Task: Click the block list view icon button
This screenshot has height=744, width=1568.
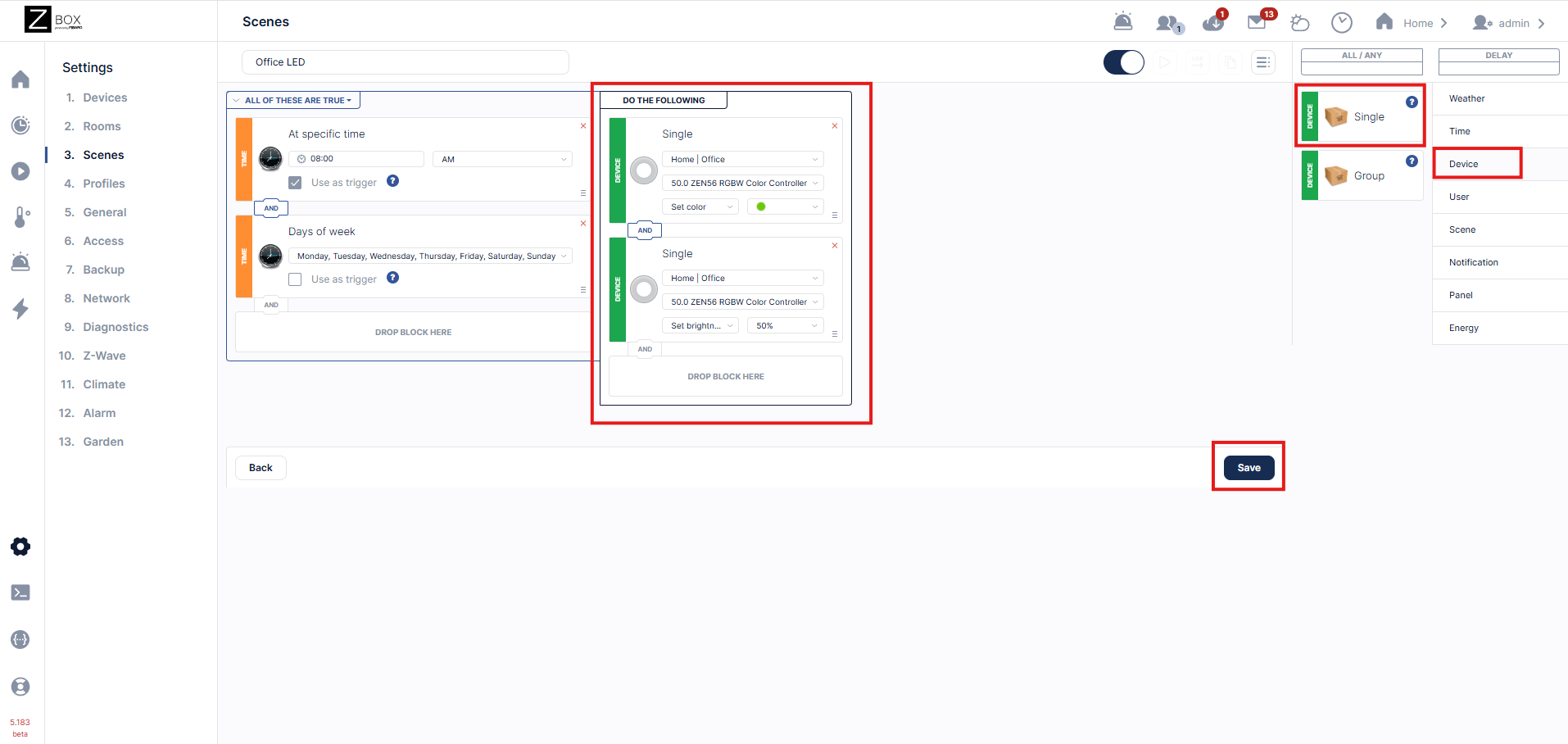Action: (x=1263, y=62)
